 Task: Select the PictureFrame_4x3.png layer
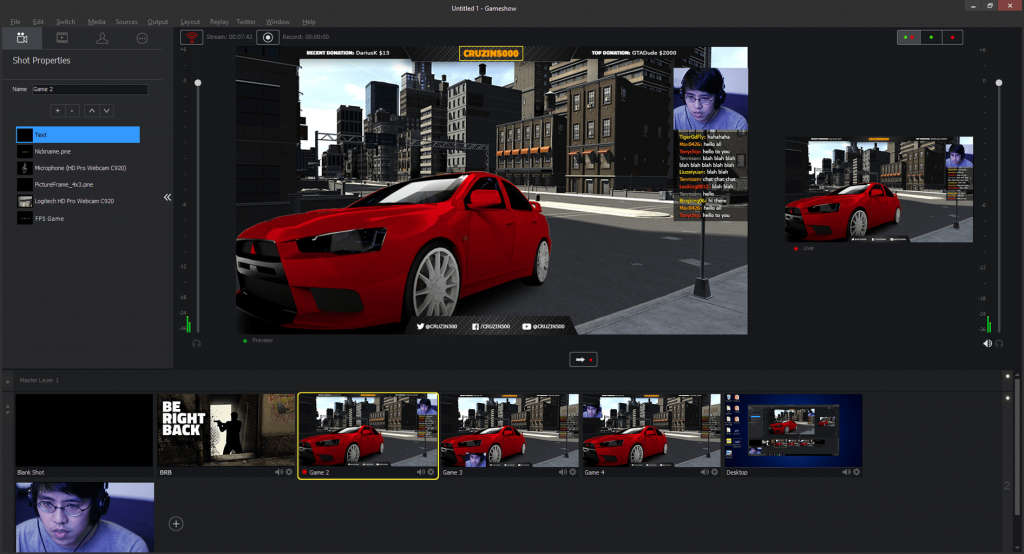tap(78, 185)
